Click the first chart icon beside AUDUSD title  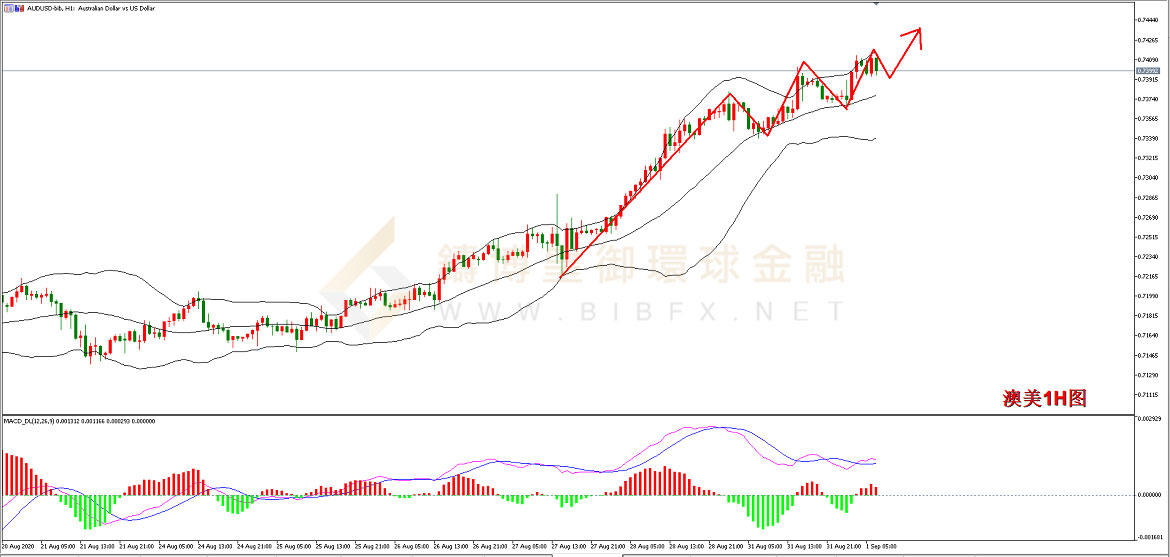(8, 7)
